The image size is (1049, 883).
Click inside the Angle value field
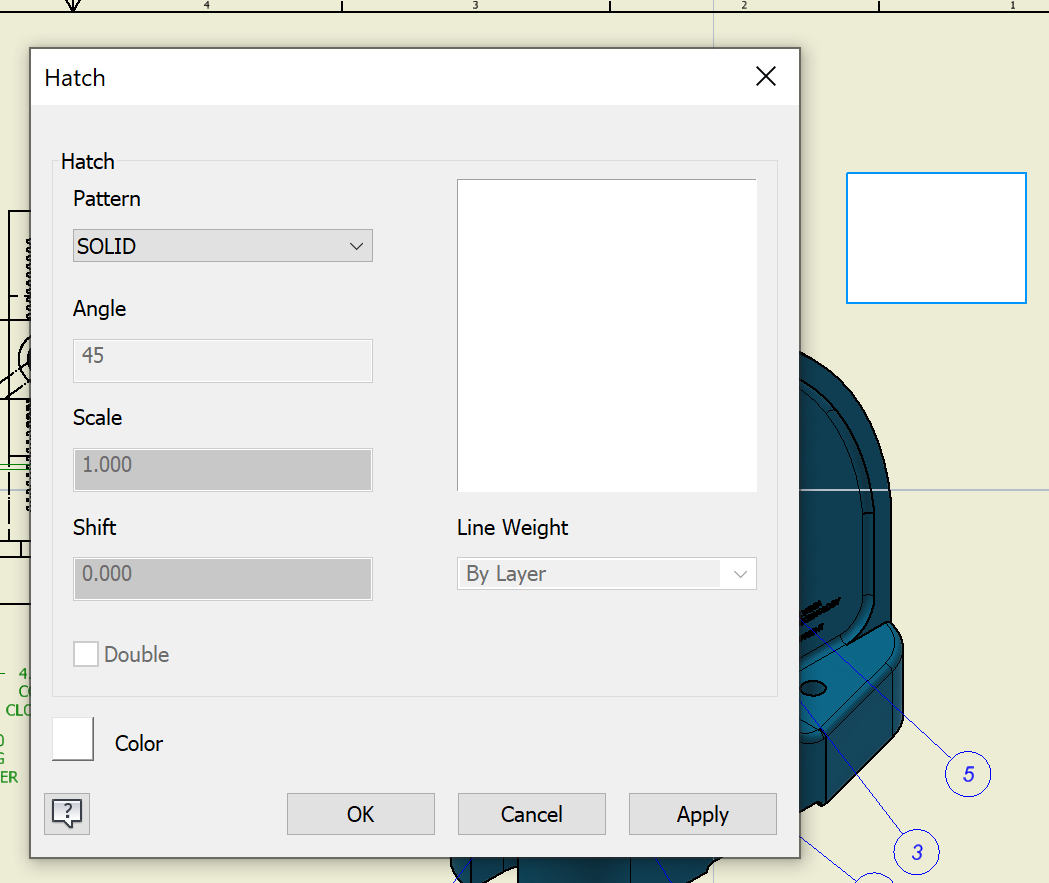[222, 360]
